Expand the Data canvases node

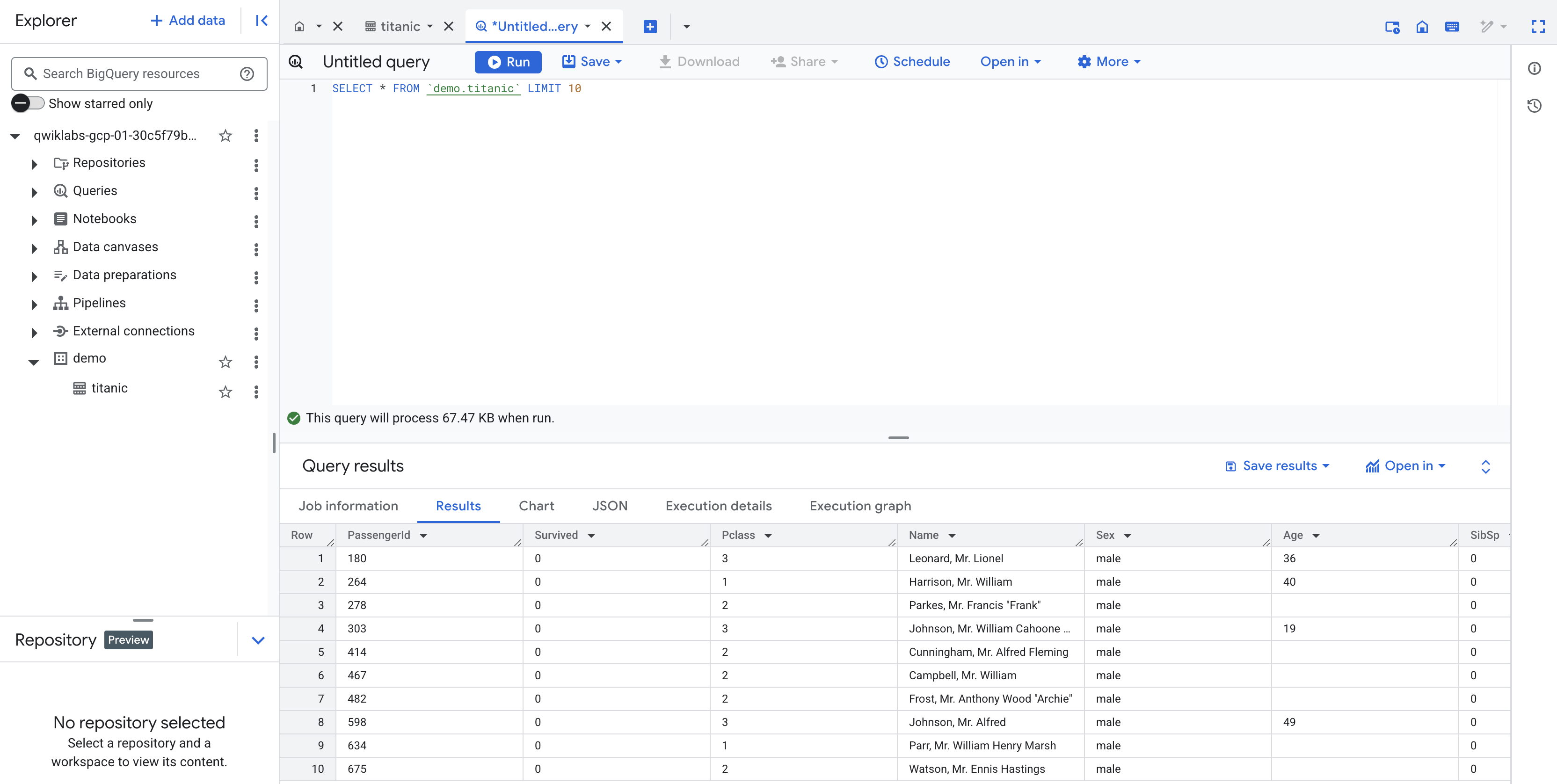[35, 248]
